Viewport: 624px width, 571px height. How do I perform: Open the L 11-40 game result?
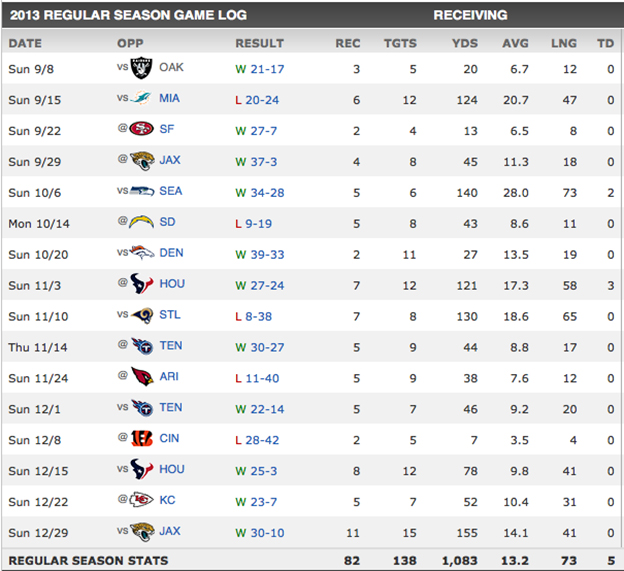pos(257,378)
